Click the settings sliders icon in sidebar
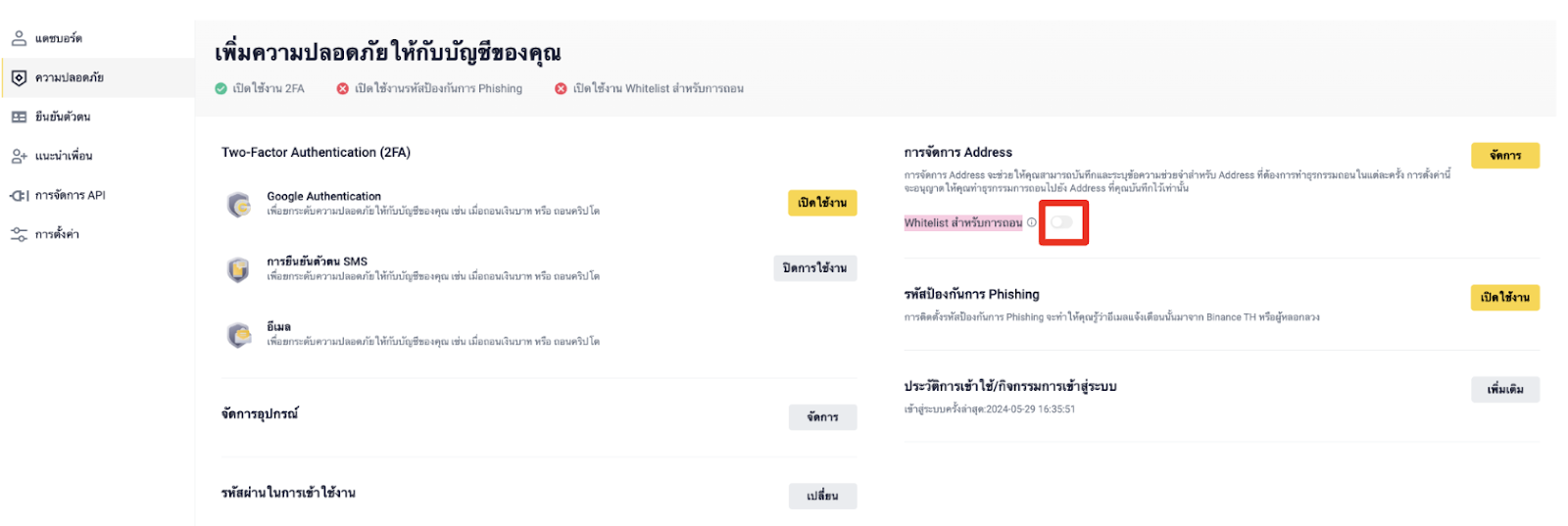The height and width of the screenshot is (526, 1568). point(19,234)
